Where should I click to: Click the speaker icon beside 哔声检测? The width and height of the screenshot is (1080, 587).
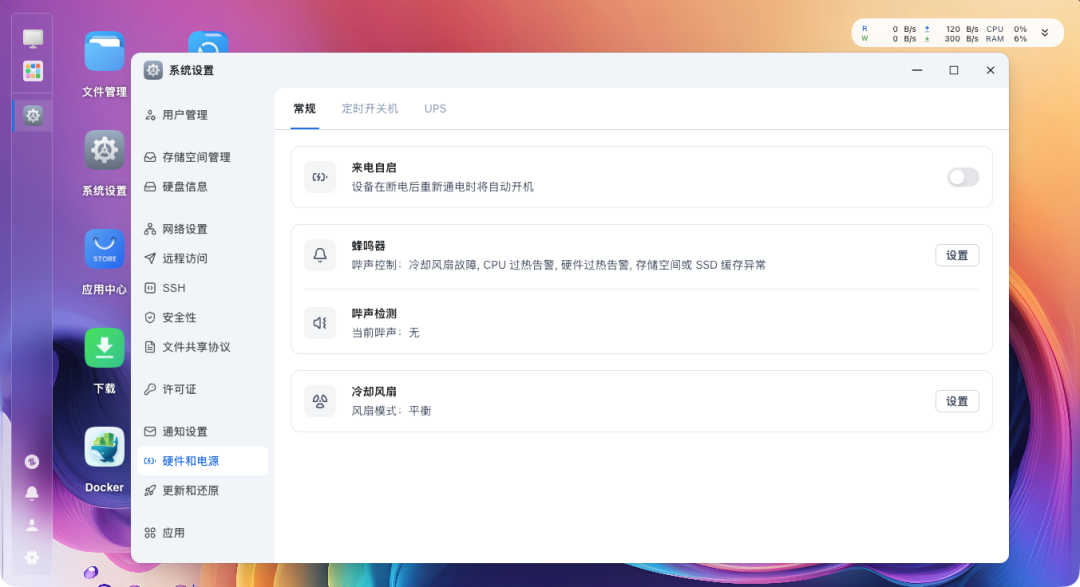[x=320, y=323]
